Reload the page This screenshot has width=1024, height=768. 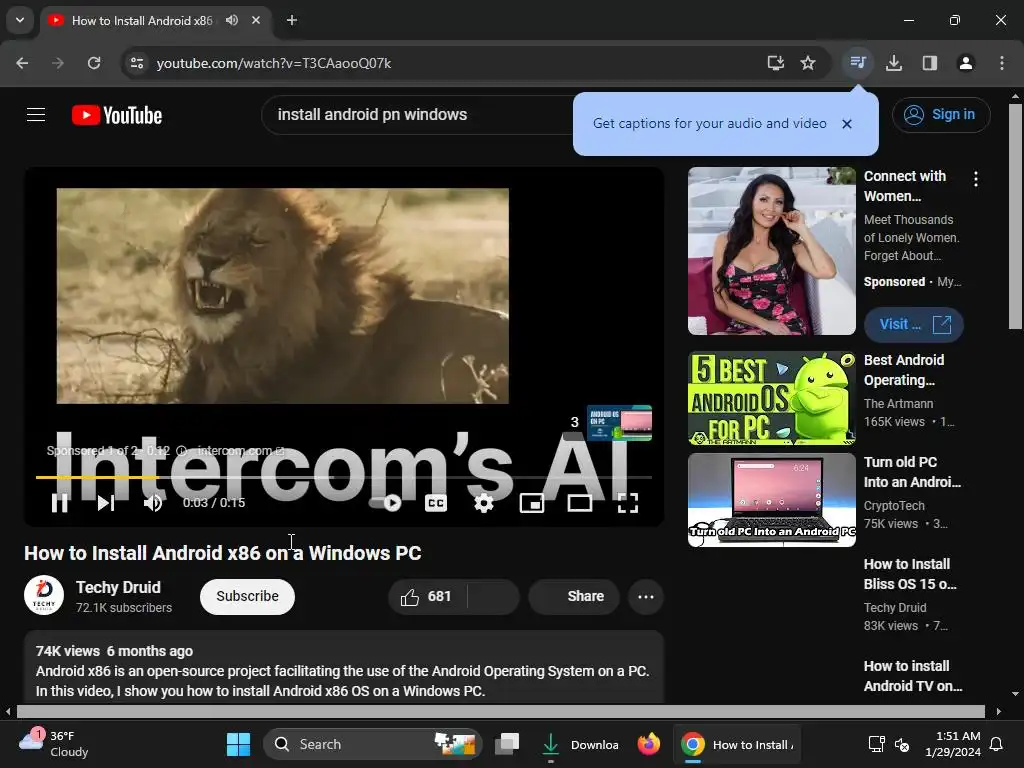[x=94, y=63]
